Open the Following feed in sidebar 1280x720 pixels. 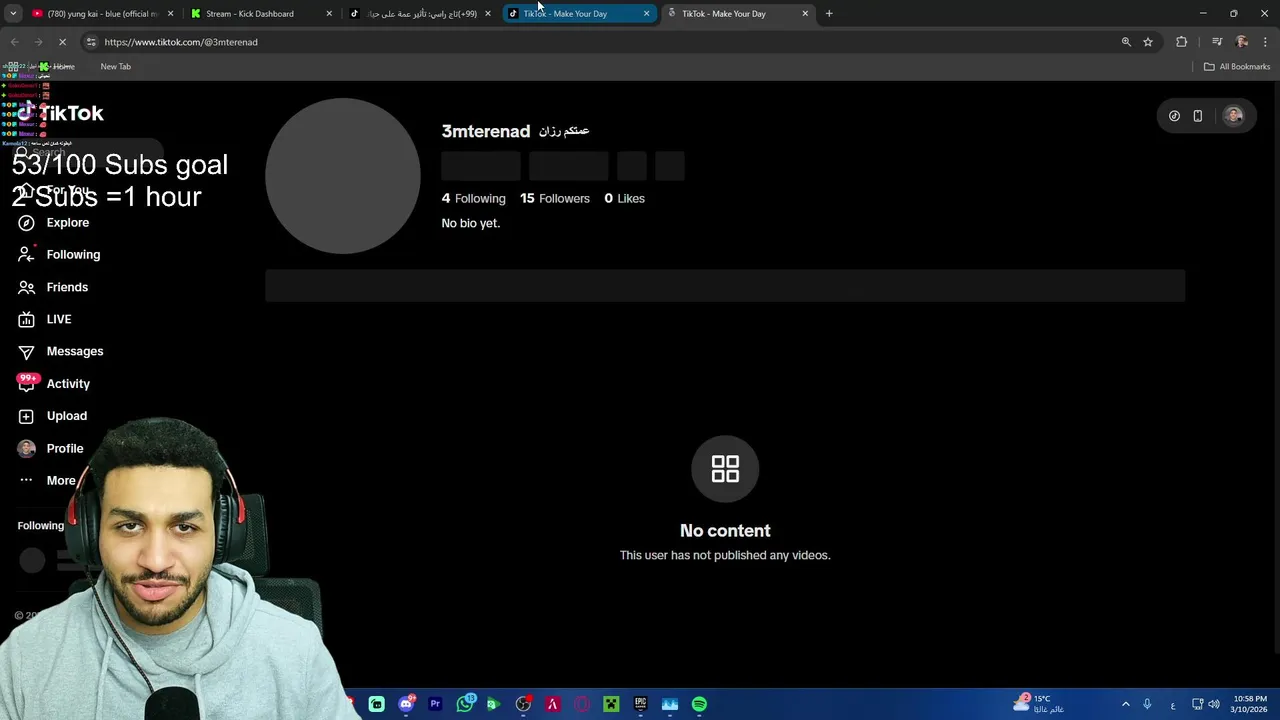pos(59,254)
